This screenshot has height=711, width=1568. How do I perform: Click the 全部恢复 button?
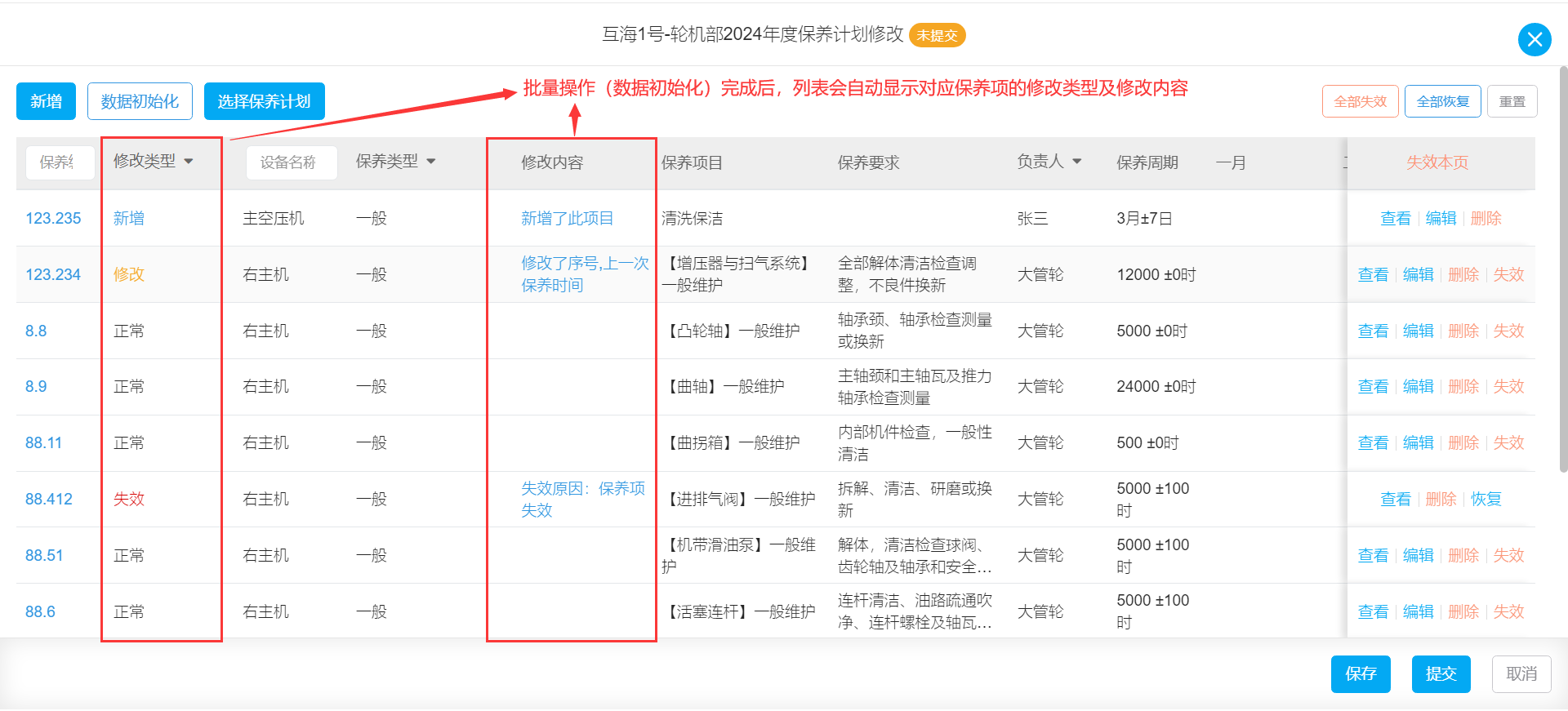tap(1443, 101)
